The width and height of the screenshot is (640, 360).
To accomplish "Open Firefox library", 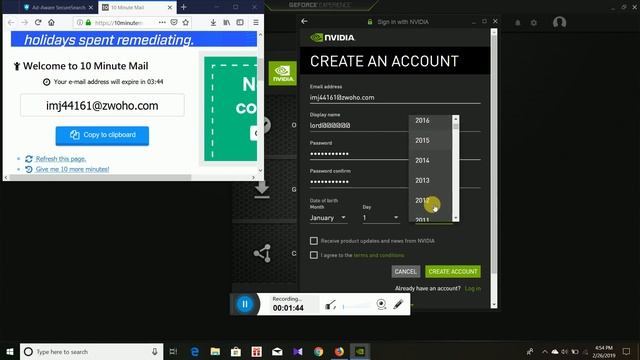I will (x=227, y=23).
